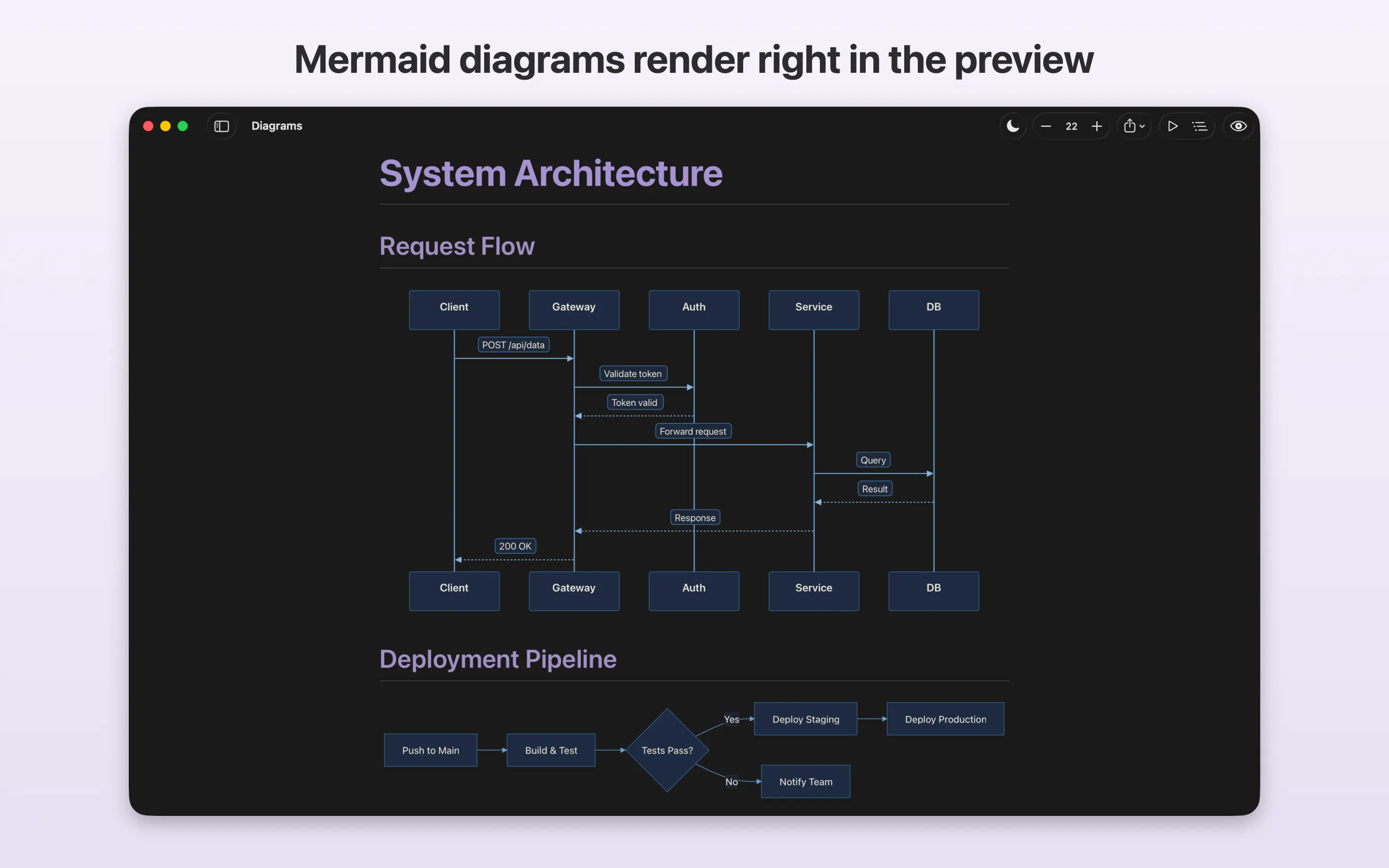Select the top Client participant box
The image size is (1389, 868).
454,310
